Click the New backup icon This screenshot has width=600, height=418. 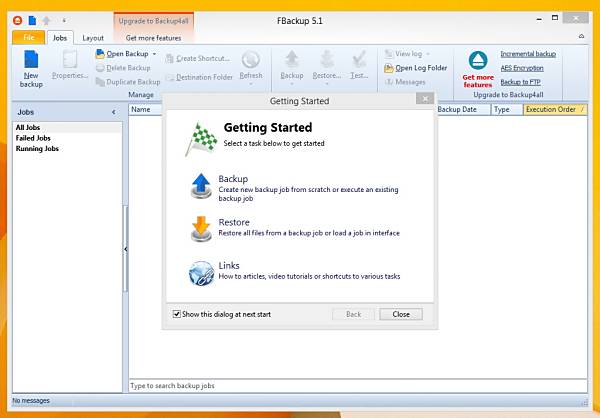pyautogui.click(x=31, y=60)
